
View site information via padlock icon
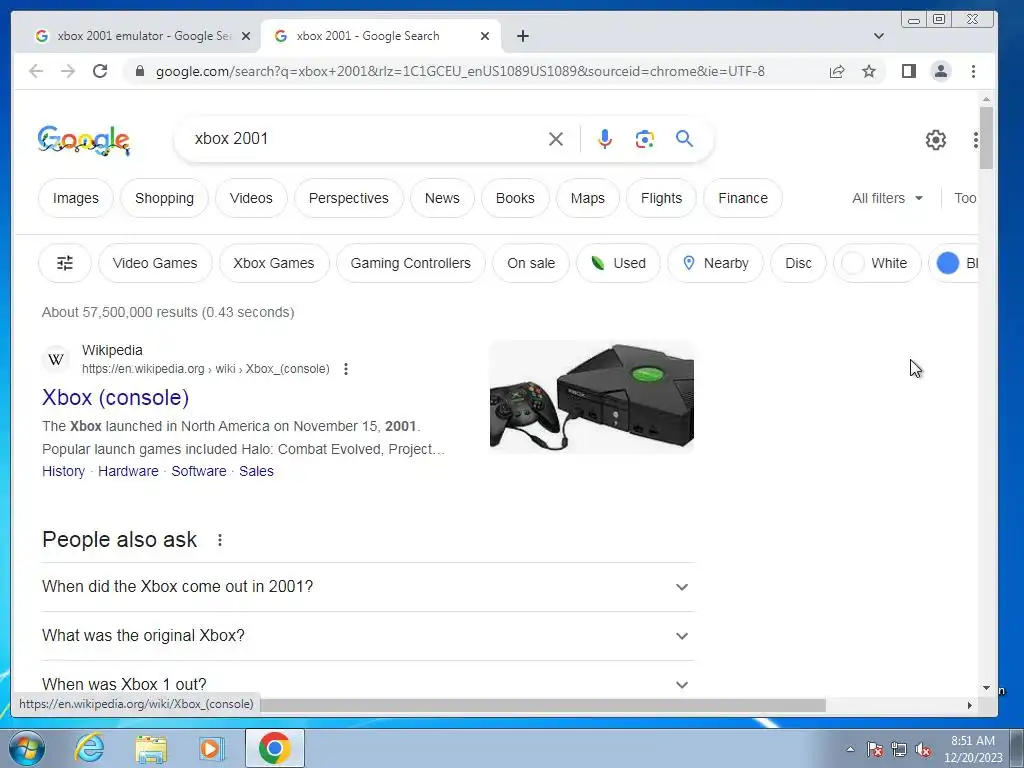(x=140, y=71)
